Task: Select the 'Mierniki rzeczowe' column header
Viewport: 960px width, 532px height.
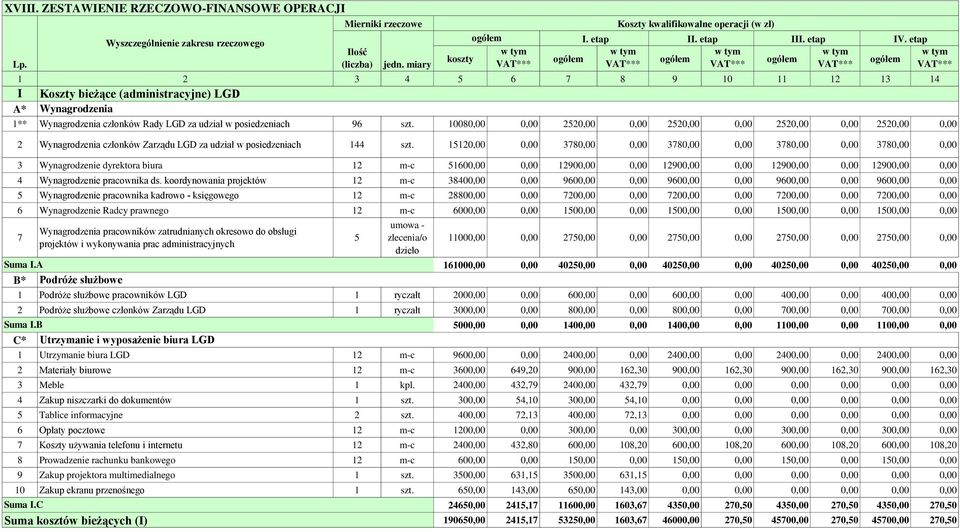Action: pyautogui.click(x=383, y=24)
